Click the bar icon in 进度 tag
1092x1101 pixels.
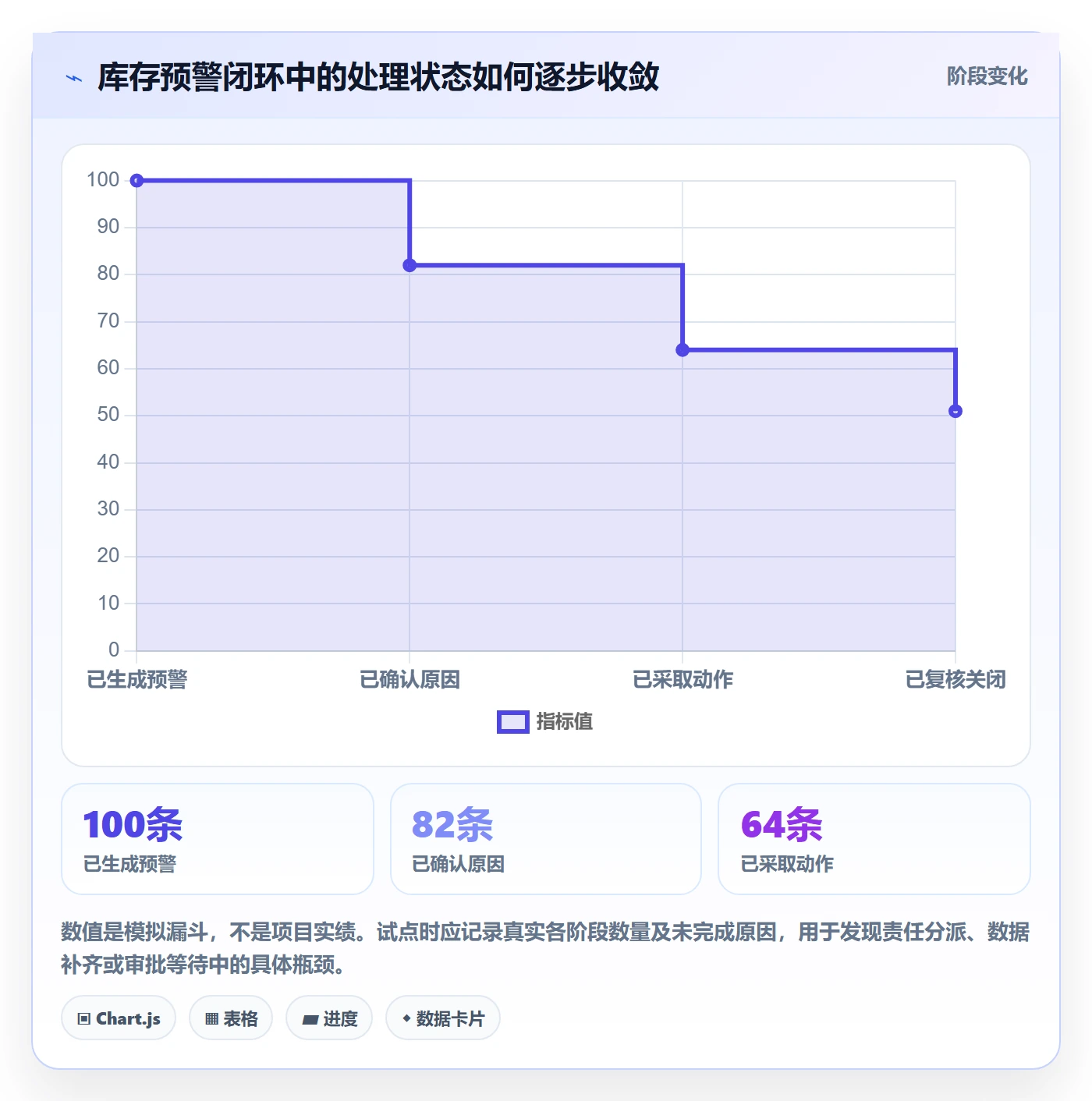point(310,1020)
